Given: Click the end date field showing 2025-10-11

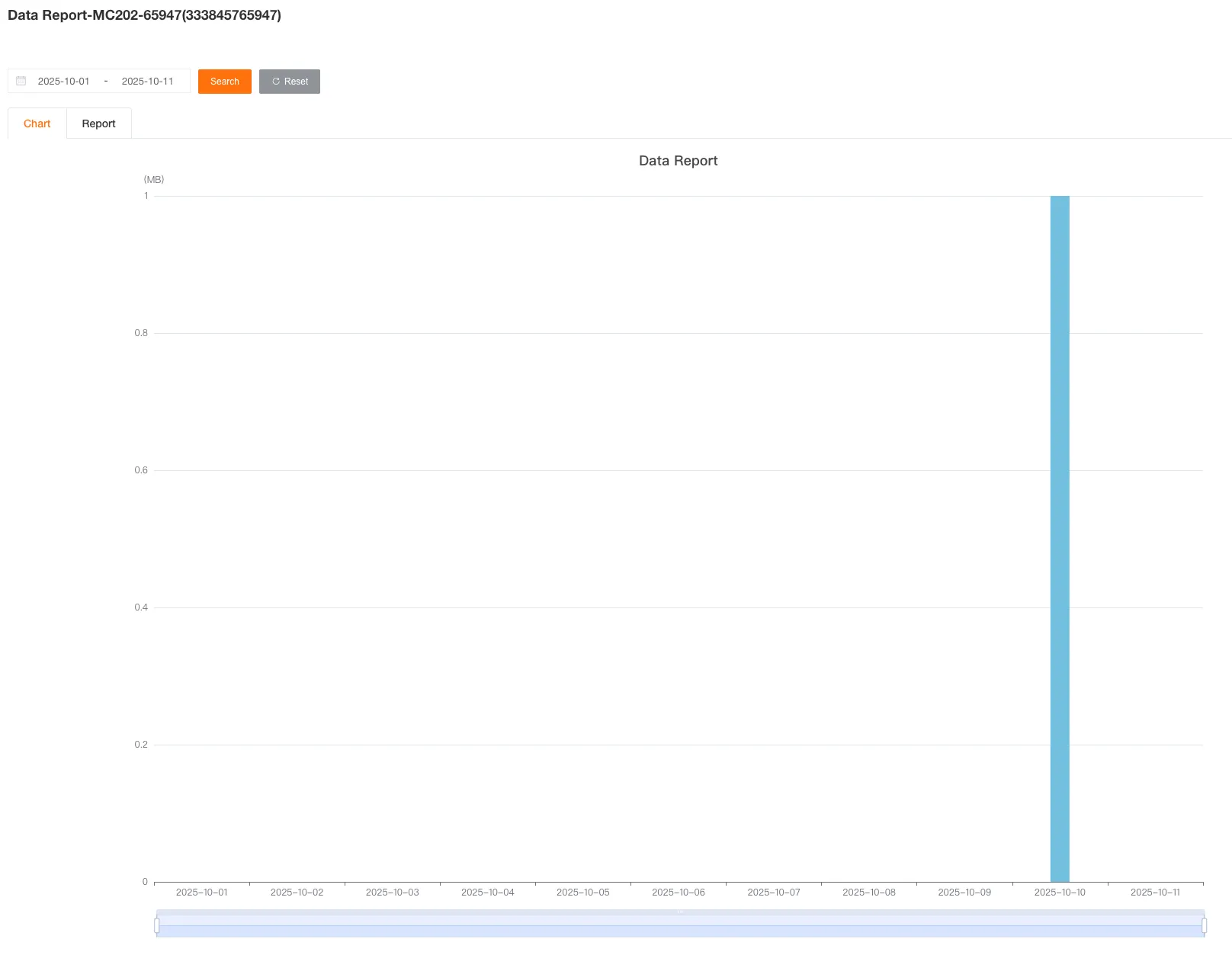Looking at the screenshot, I should (x=148, y=80).
